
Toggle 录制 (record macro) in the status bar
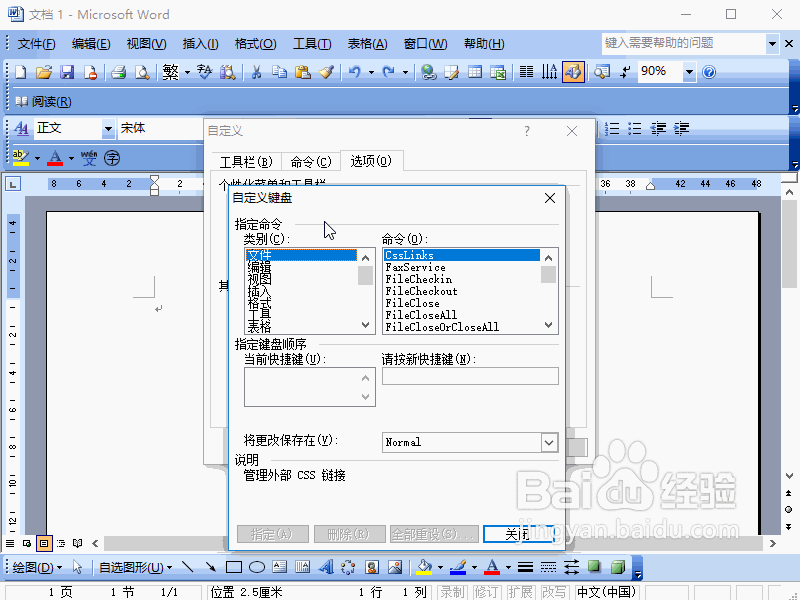point(453,592)
